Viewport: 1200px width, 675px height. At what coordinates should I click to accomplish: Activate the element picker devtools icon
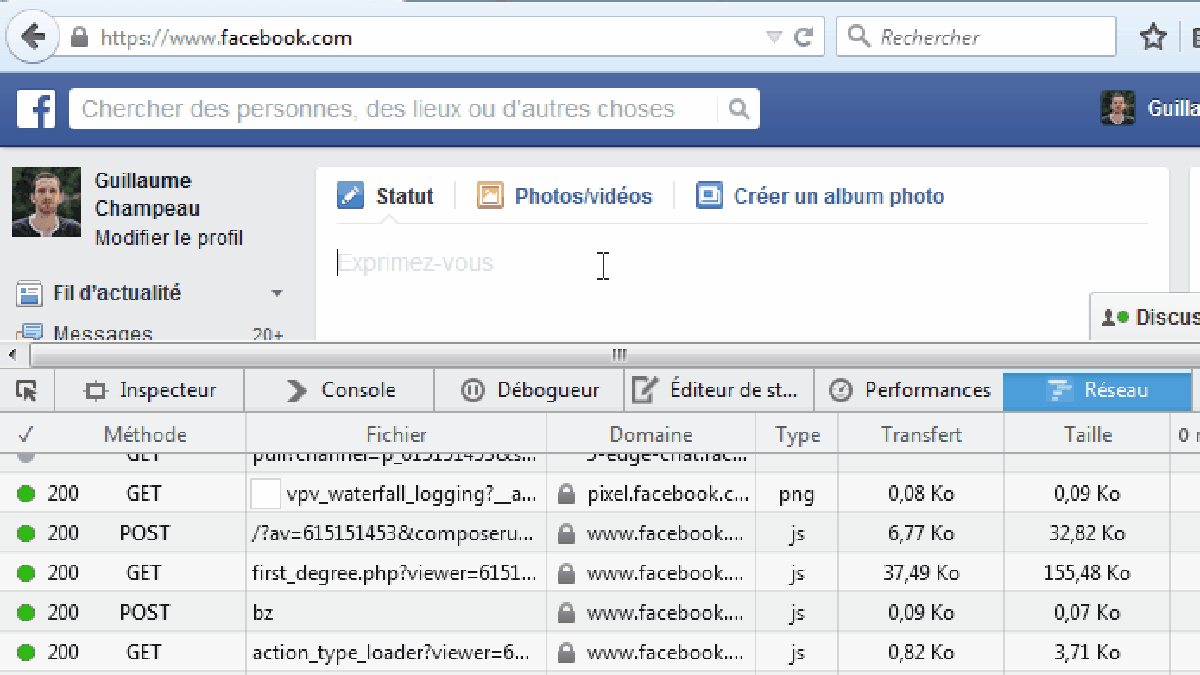(x=27, y=390)
